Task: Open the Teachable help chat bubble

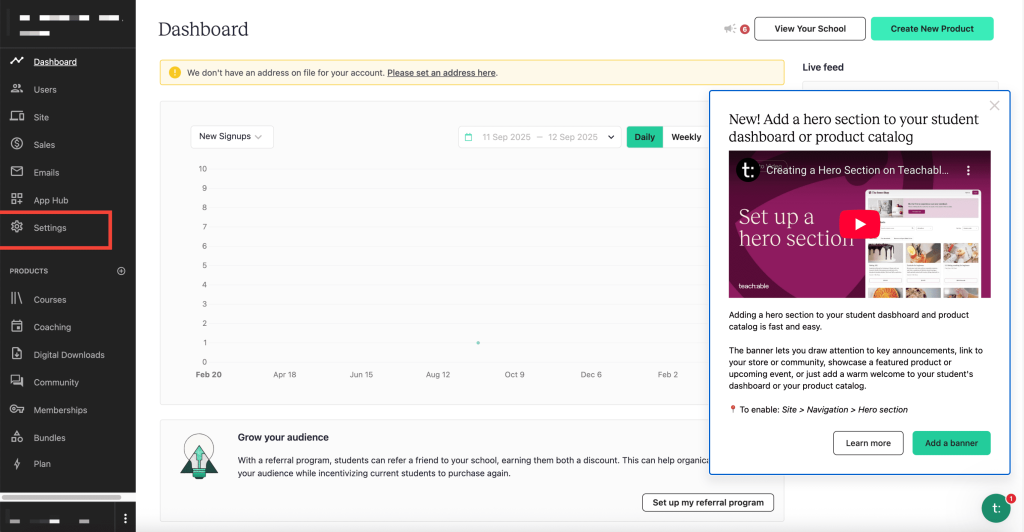Action: pyautogui.click(x=995, y=508)
